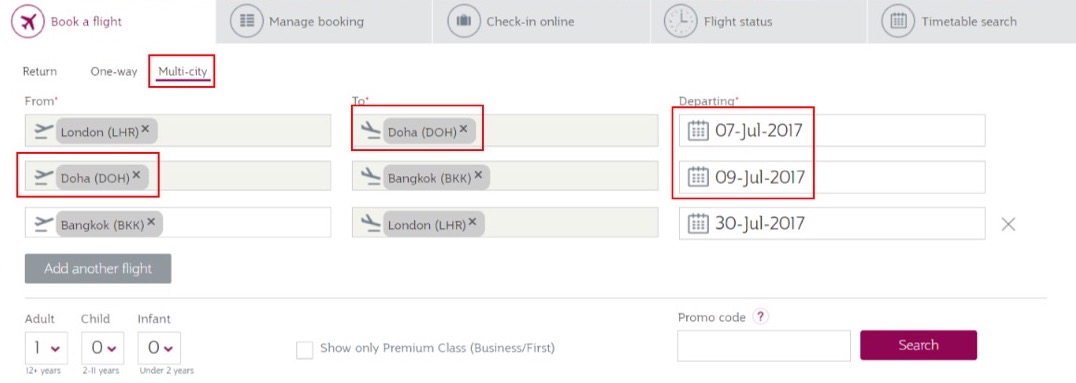
Task: Focus the Promo code input field
Action: 764,345
